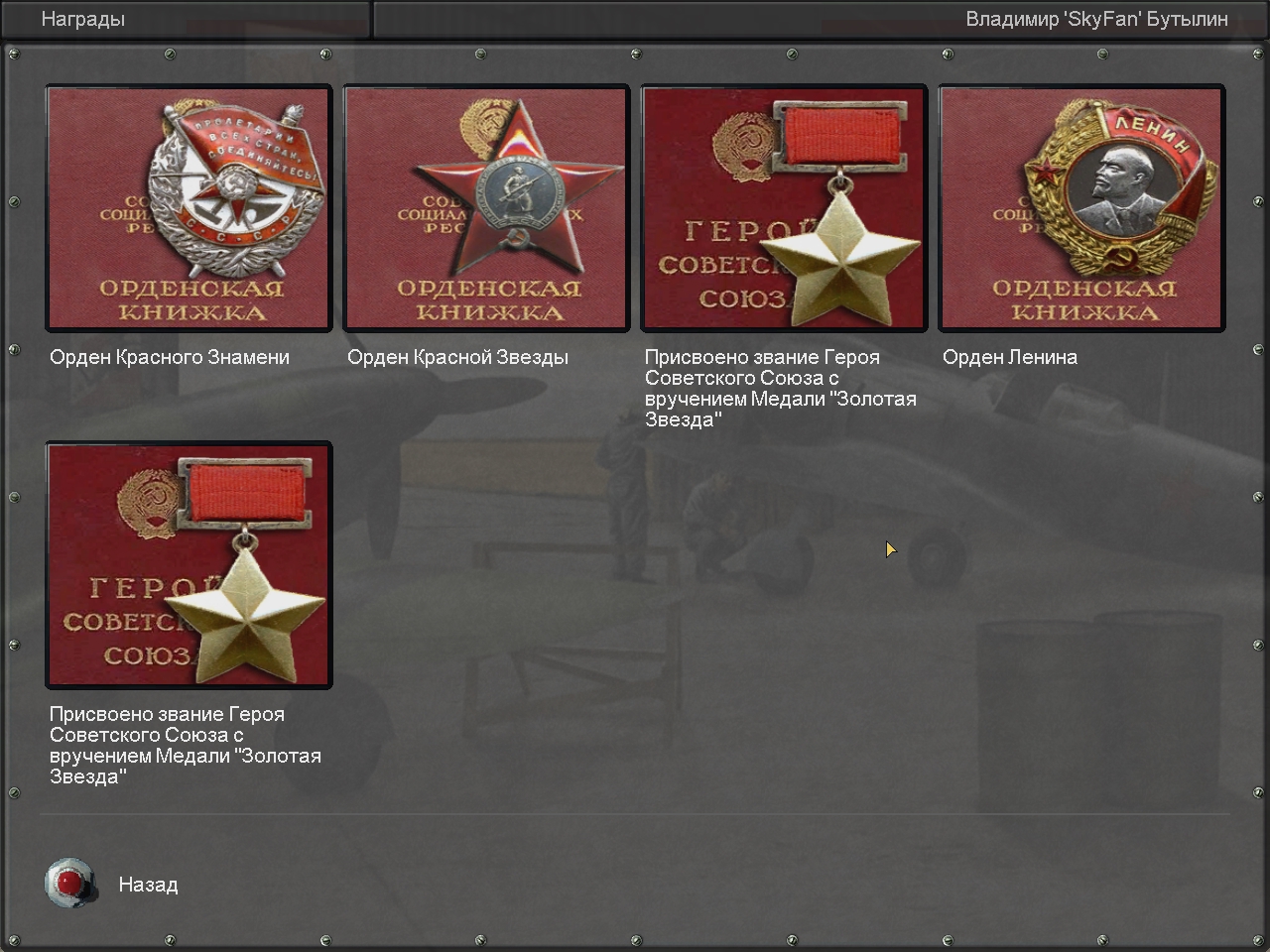Screen dimensions: 1270x952
Task: Open the Order of Lenin award image
Action: point(1081,208)
